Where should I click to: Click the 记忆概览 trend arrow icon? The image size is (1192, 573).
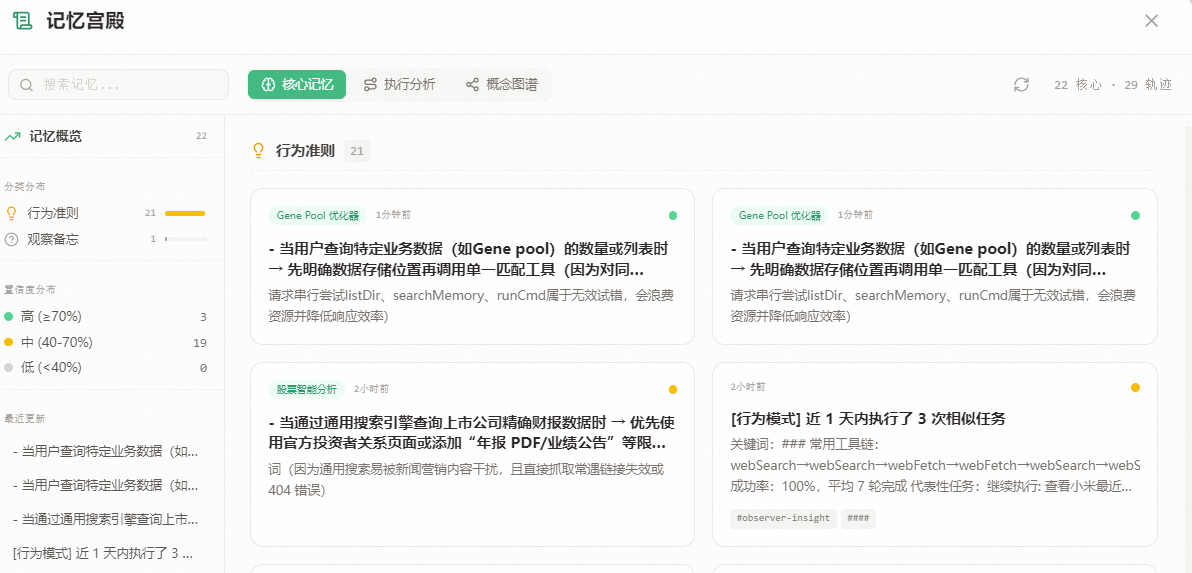click(x=13, y=136)
